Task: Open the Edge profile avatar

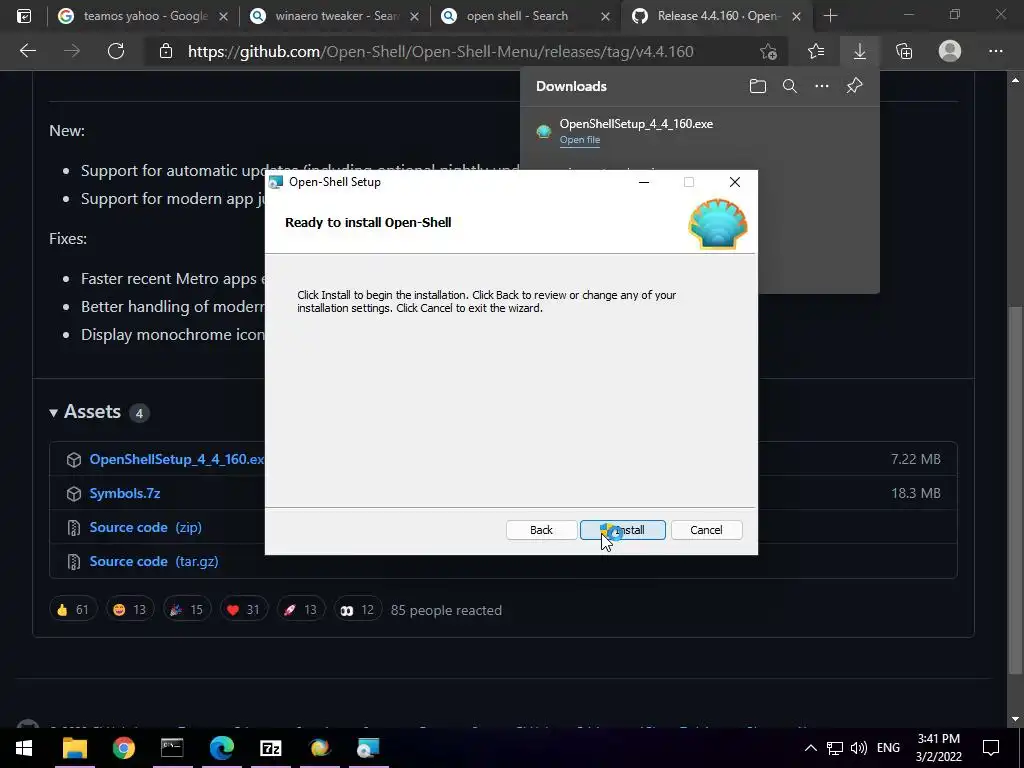Action: [950, 51]
